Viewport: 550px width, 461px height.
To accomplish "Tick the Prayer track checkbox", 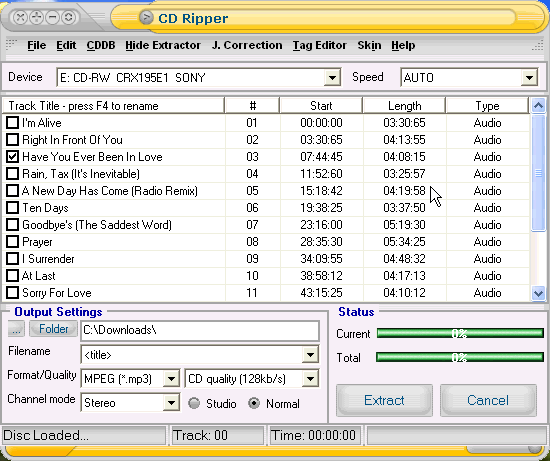I will click(x=13, y=242).
